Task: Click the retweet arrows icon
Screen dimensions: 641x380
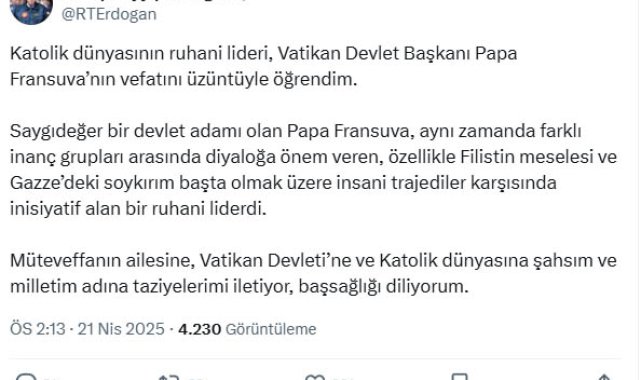Action: (x=169, y=377)
